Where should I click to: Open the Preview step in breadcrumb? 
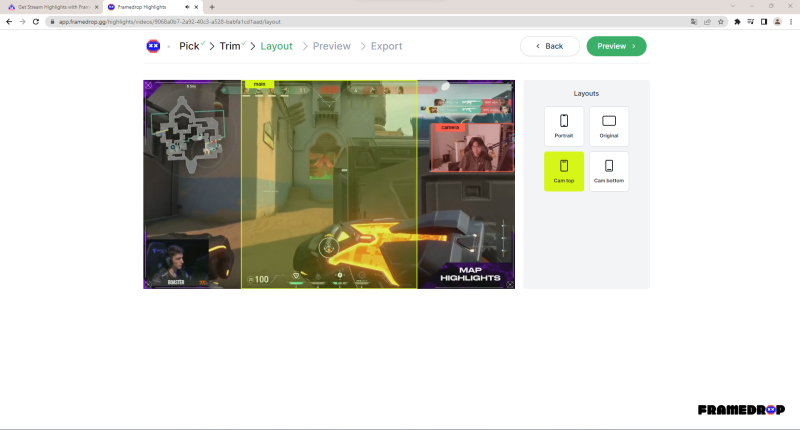[332, 46]
